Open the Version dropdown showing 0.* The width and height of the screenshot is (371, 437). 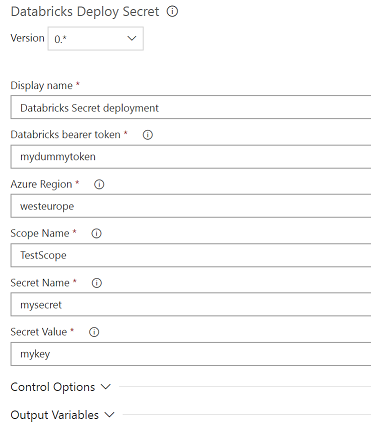[96, 39]
